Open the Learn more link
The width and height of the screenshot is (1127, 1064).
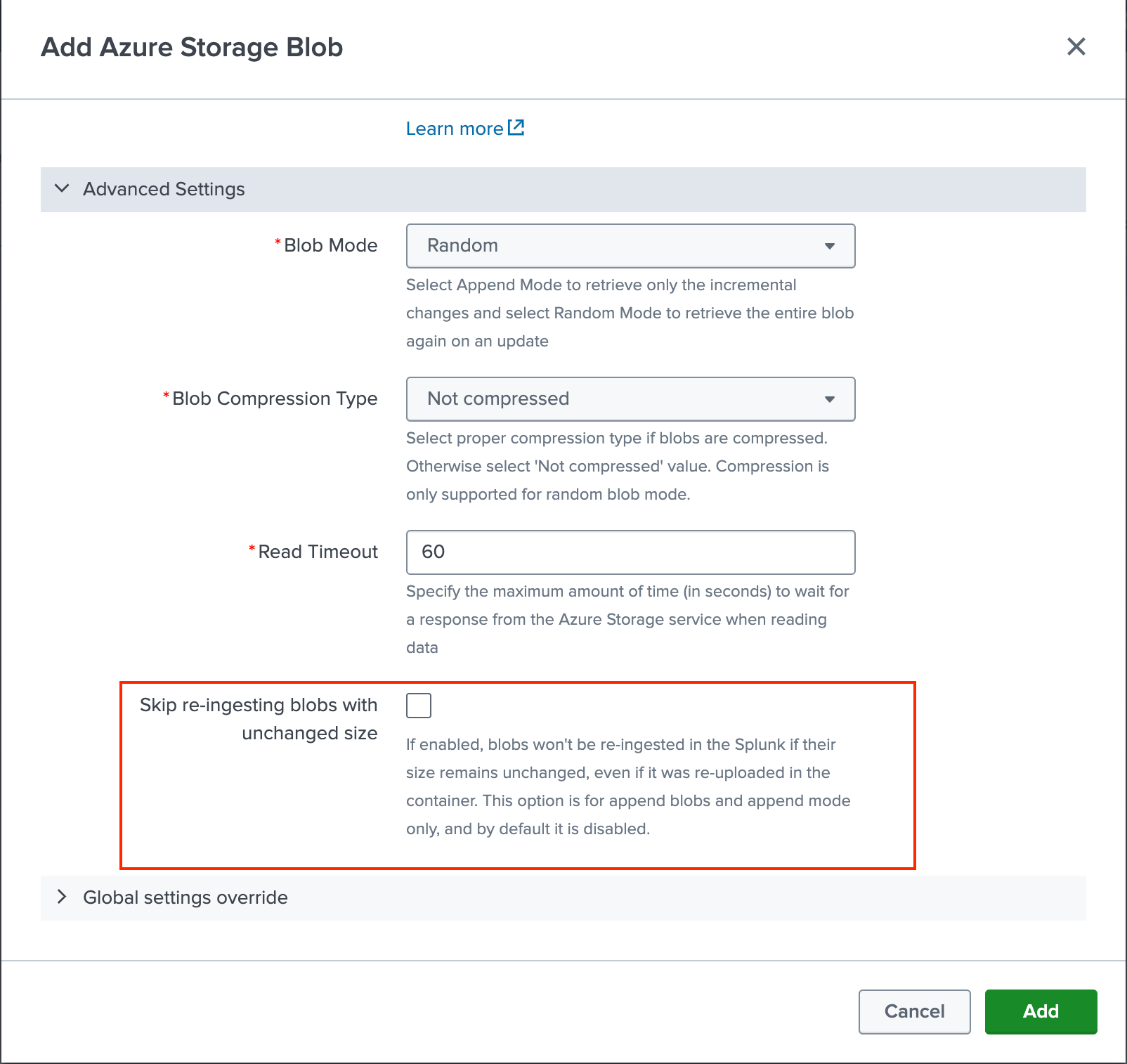pos(456,128)
